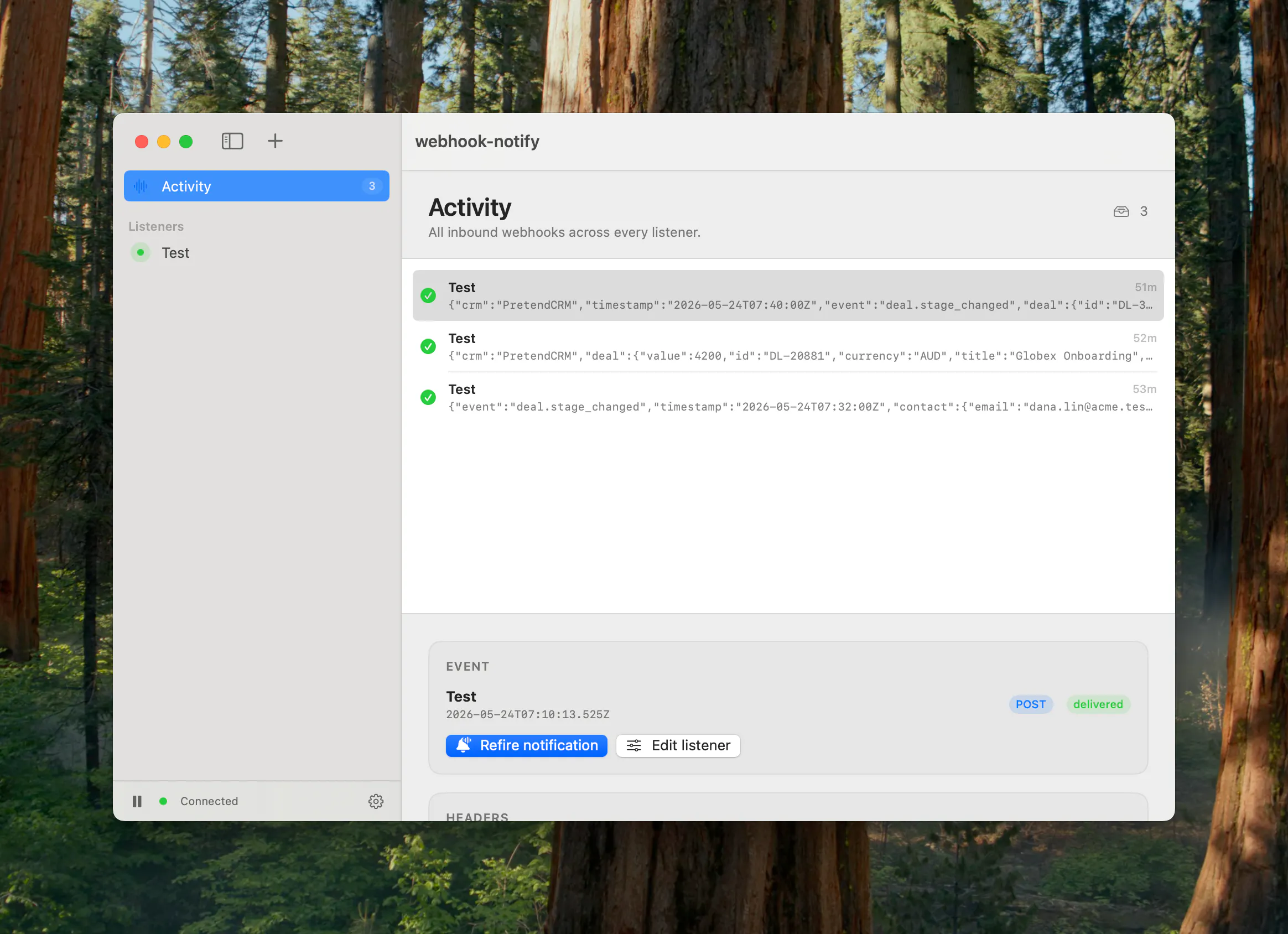The image size is (1288, 934).
Task: Click the green status dot beside Test listener
Action: point(141,252)
